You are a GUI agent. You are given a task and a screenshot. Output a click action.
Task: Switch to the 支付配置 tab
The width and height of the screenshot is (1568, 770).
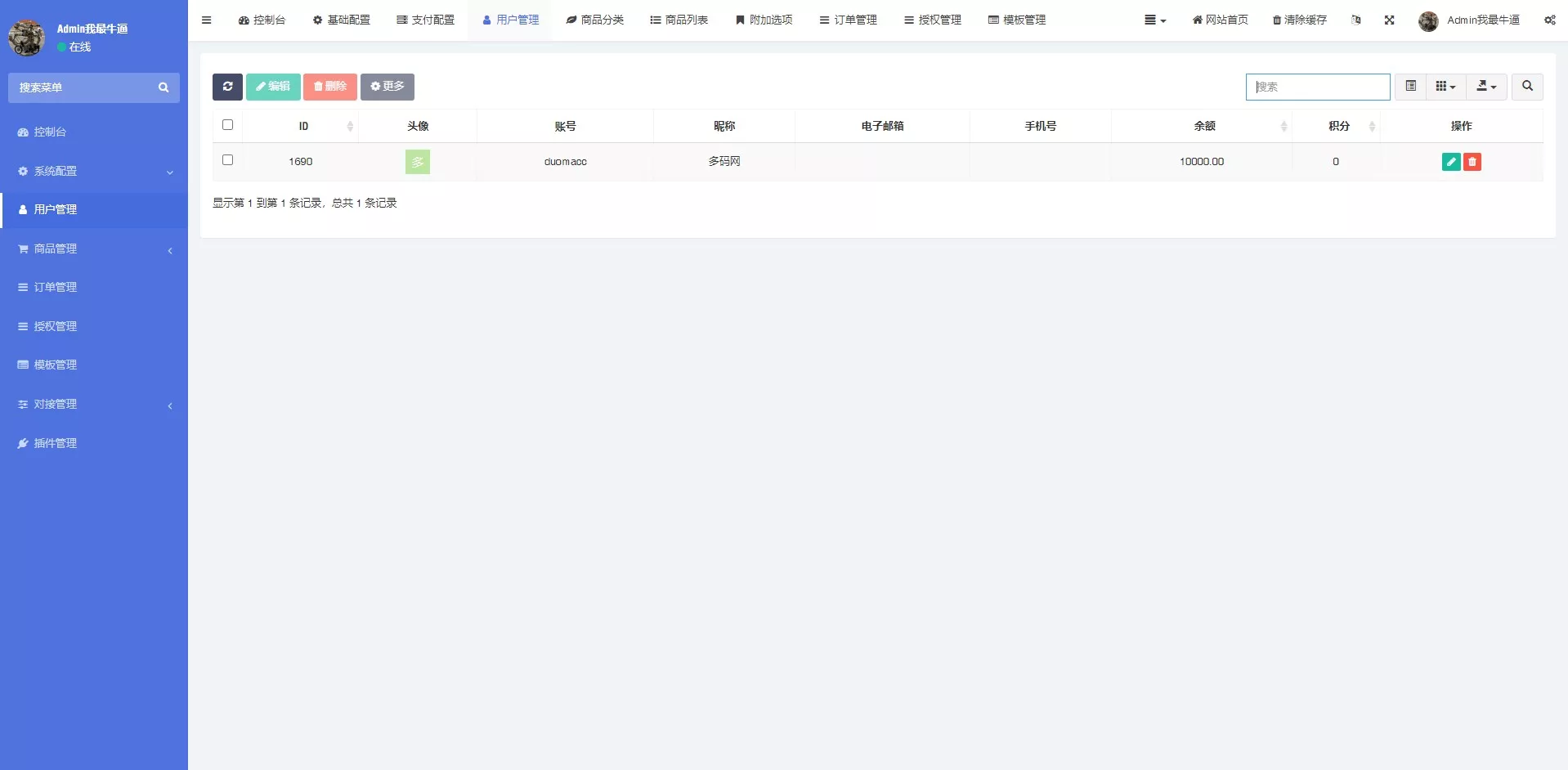tap(425, 20)
